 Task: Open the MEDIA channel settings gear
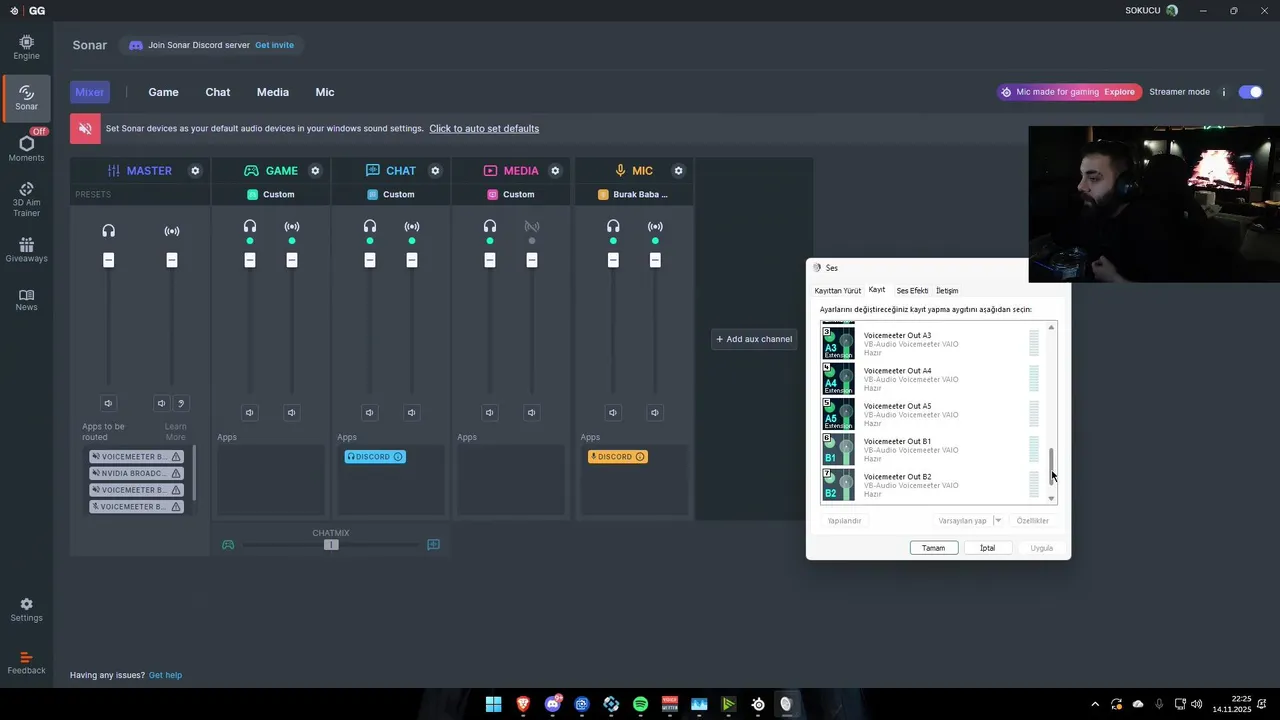click(x=555, y=171)
